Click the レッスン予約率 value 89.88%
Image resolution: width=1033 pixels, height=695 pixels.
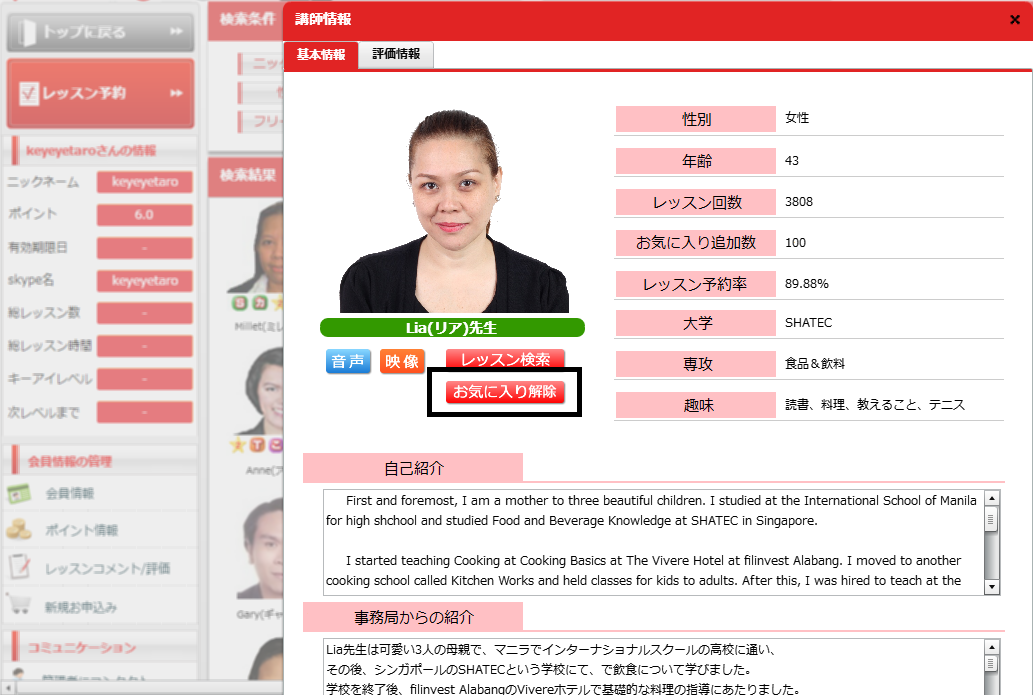[806, 283]
